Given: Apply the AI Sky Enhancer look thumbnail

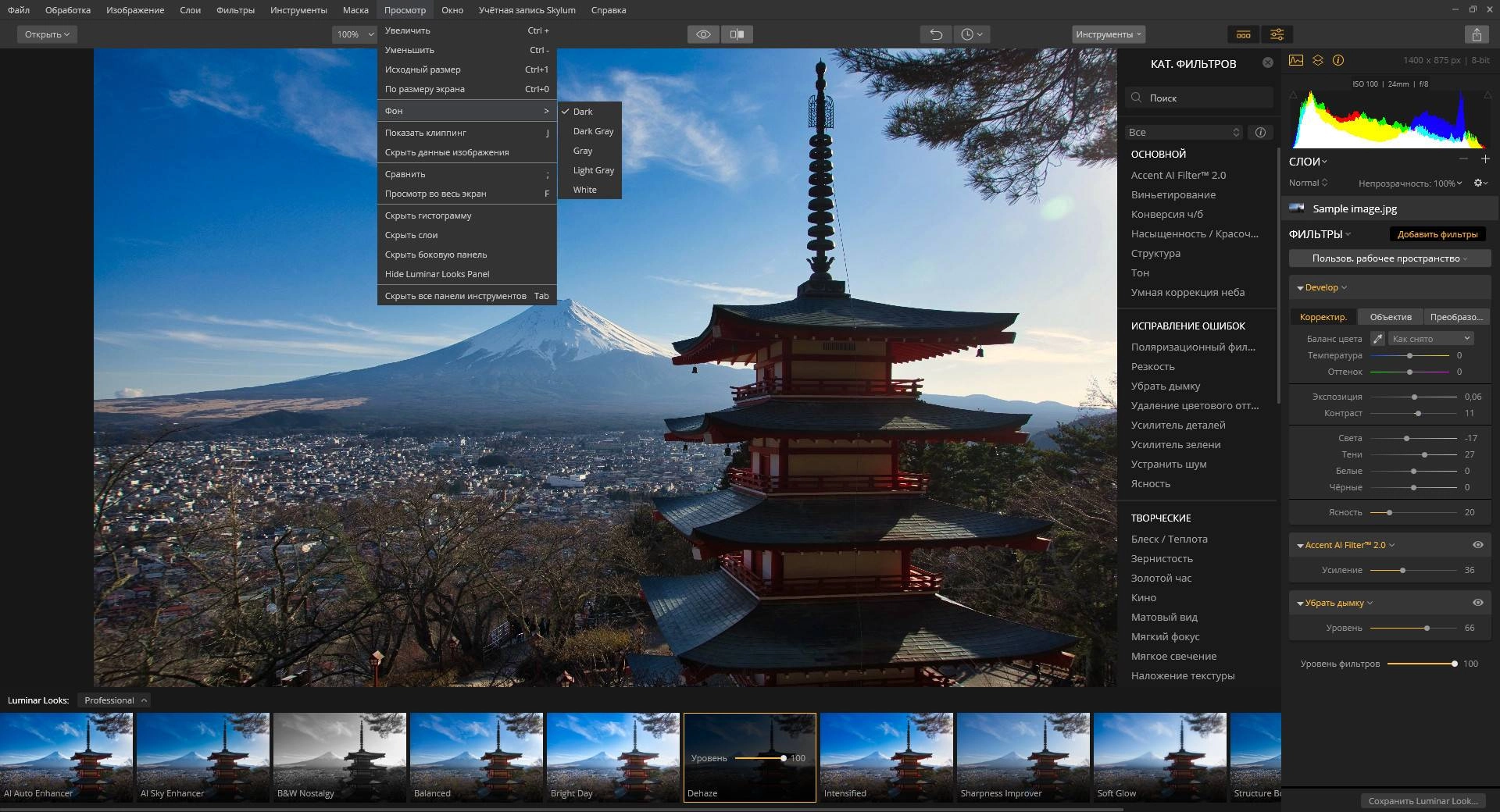Looking at the screenshot, I should click(202, 757).
